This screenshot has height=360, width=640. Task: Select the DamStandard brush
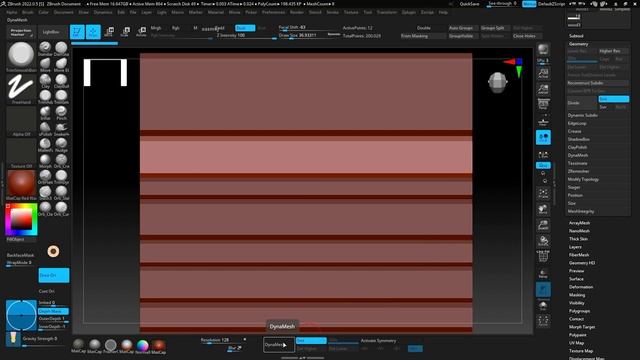coord(61,48)
